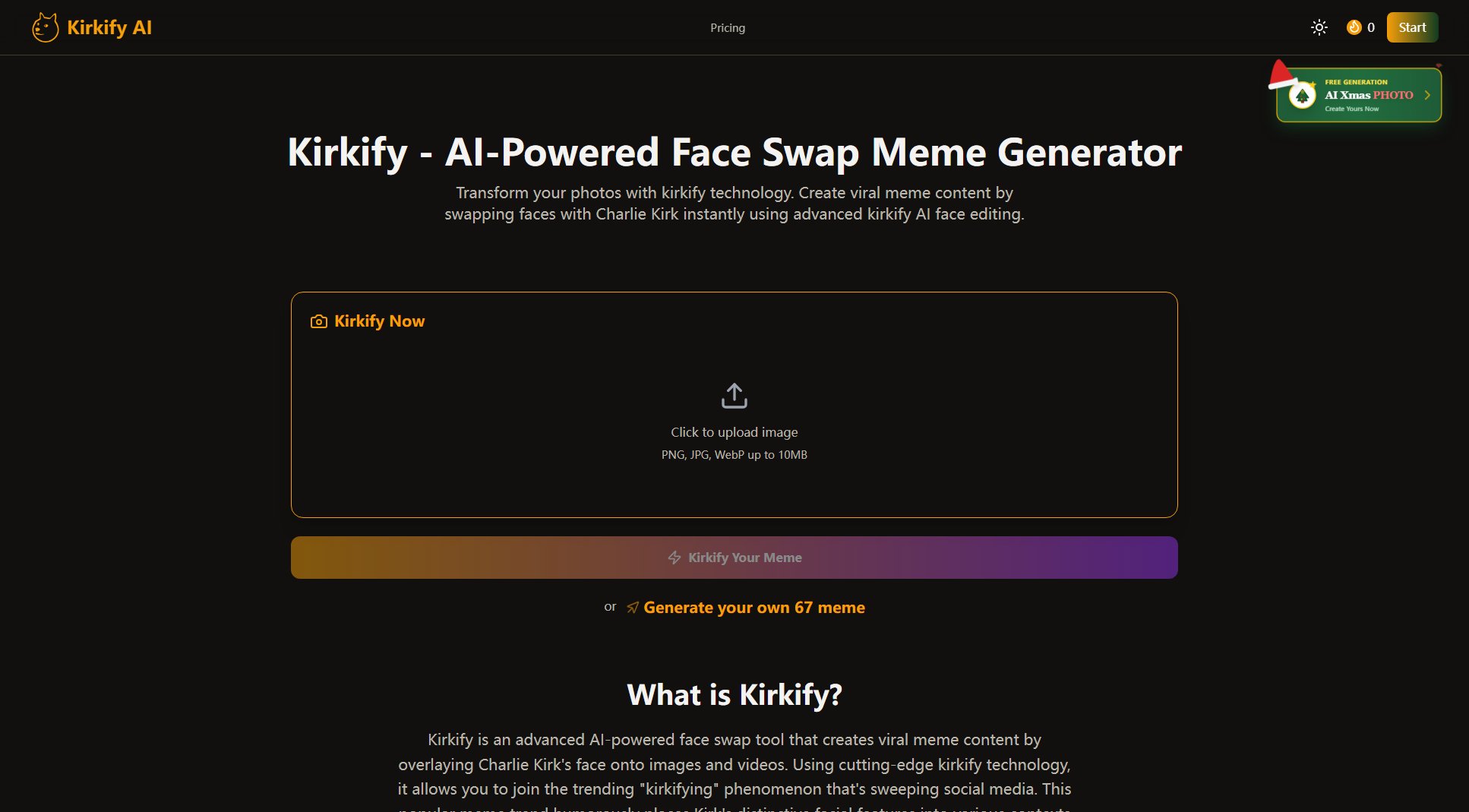Open the Pricing page
The height and width of the screenshot is (812, 1469).
coord(727,27)
